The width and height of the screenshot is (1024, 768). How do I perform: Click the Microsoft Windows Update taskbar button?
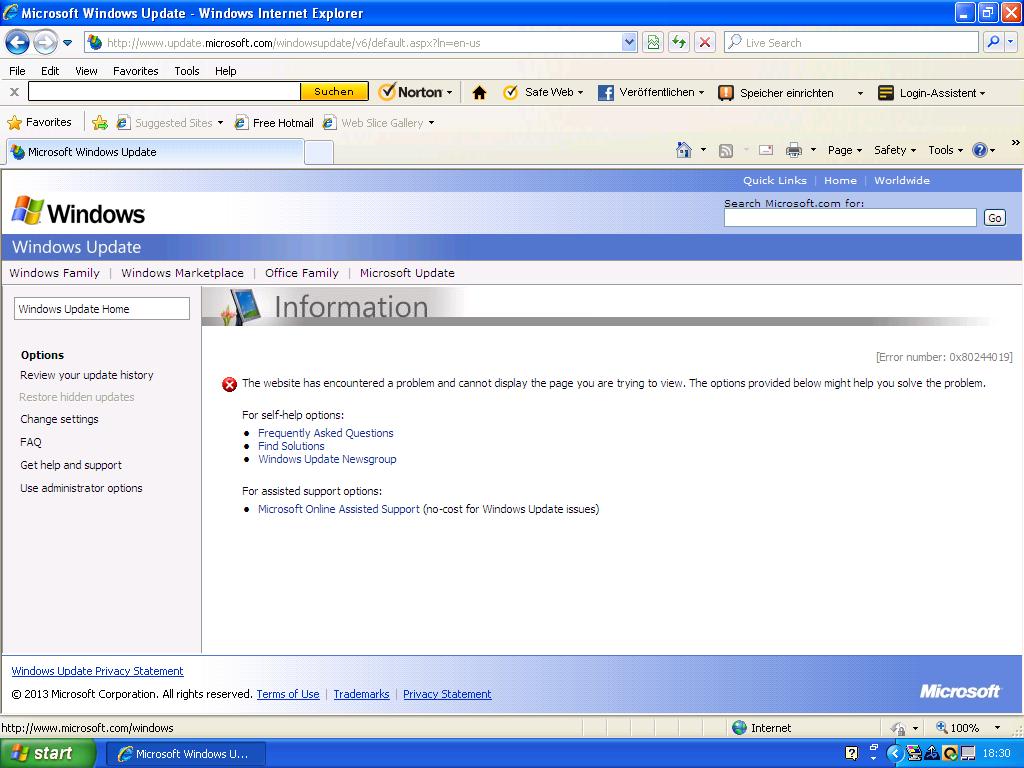(185, 754)
